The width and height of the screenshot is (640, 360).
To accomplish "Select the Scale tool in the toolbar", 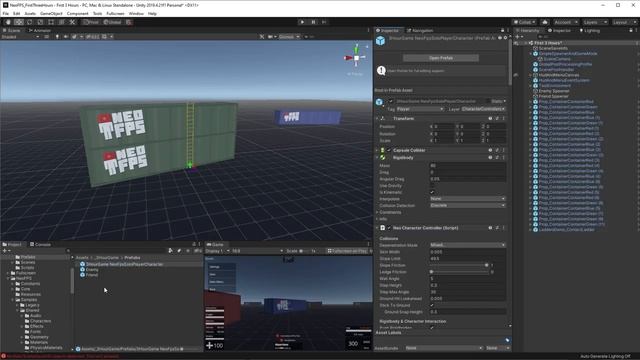I will pos(40,22).
